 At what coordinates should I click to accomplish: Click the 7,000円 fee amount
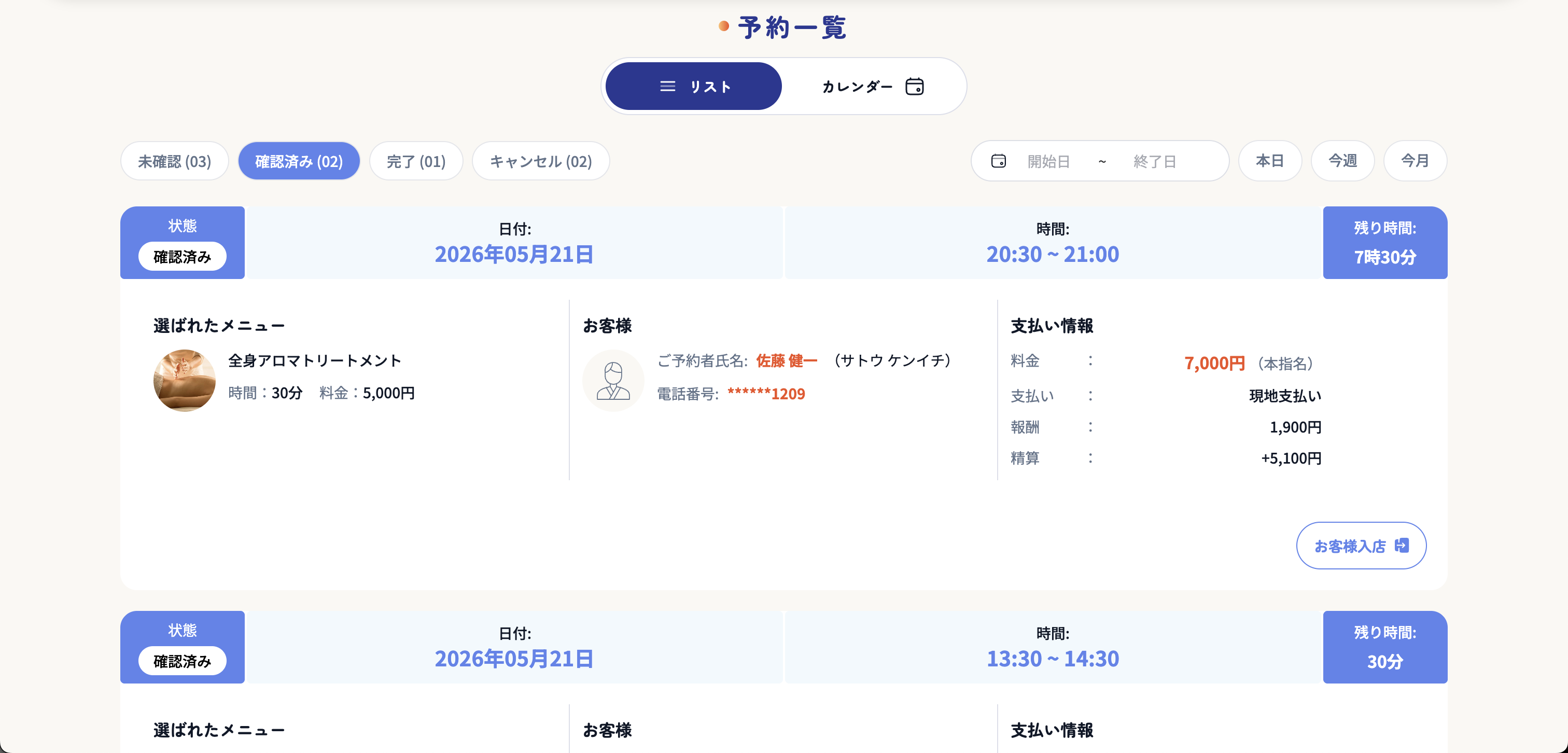pos(1214,364)
